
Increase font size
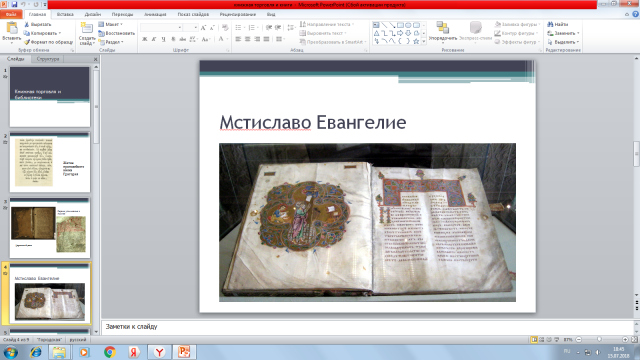coord(203,28)
